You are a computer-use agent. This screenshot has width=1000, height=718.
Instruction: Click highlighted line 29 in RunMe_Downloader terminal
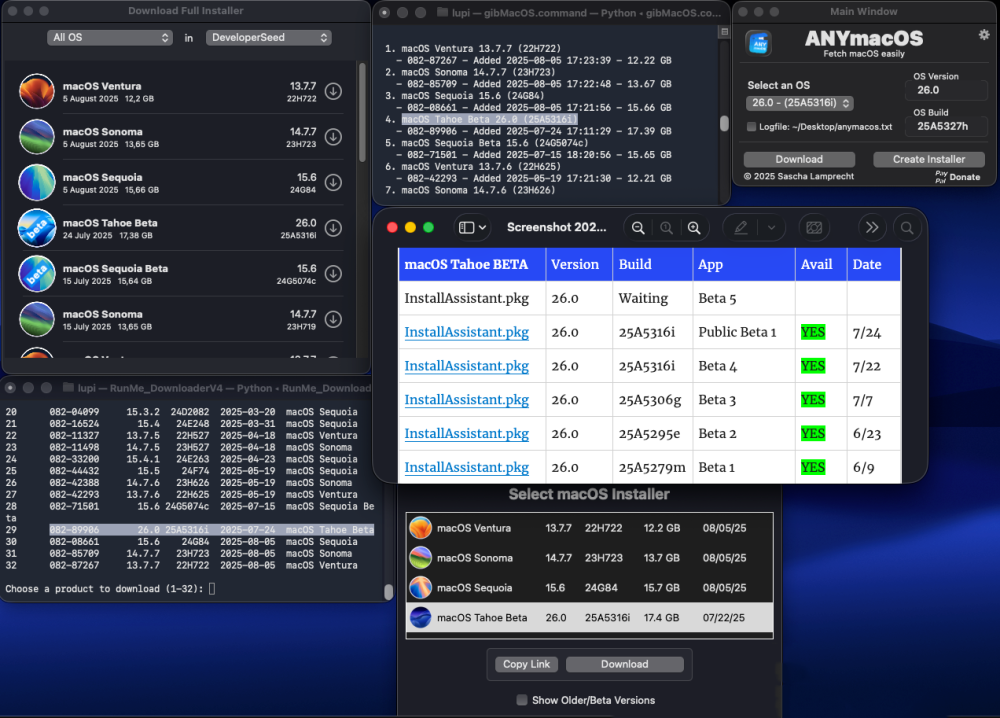point(211,530)
